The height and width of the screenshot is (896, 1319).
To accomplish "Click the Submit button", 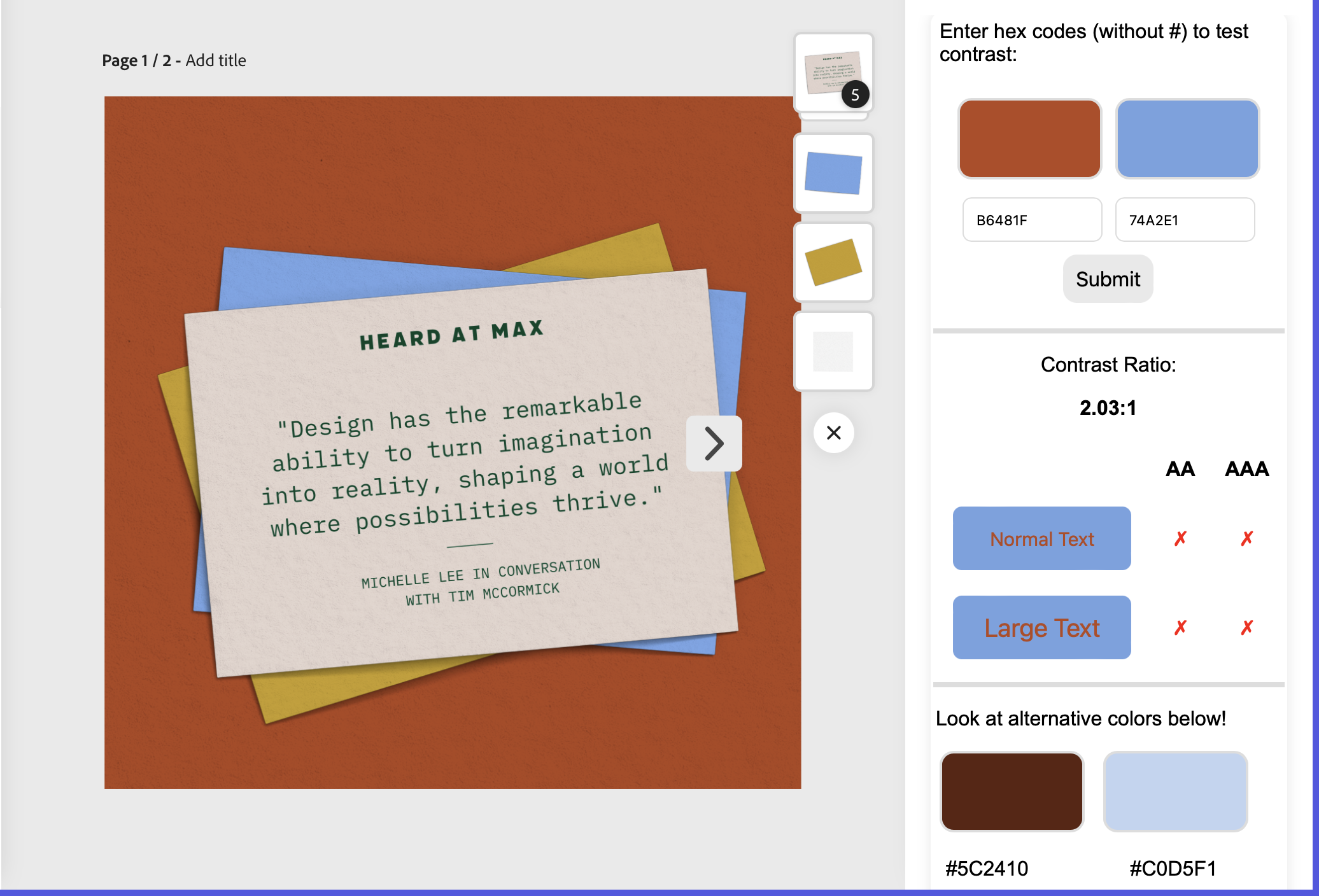I will (1108, 279).
